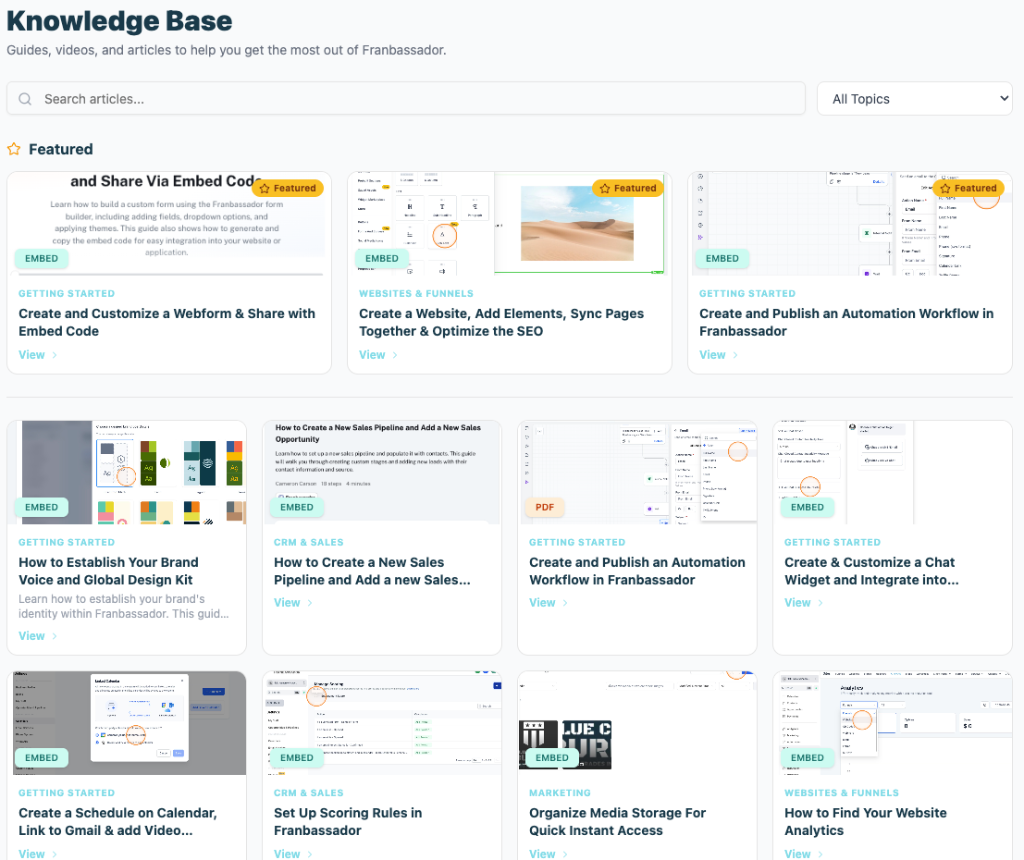Open Chat Widget card thumbnail

tap(893, 473)
